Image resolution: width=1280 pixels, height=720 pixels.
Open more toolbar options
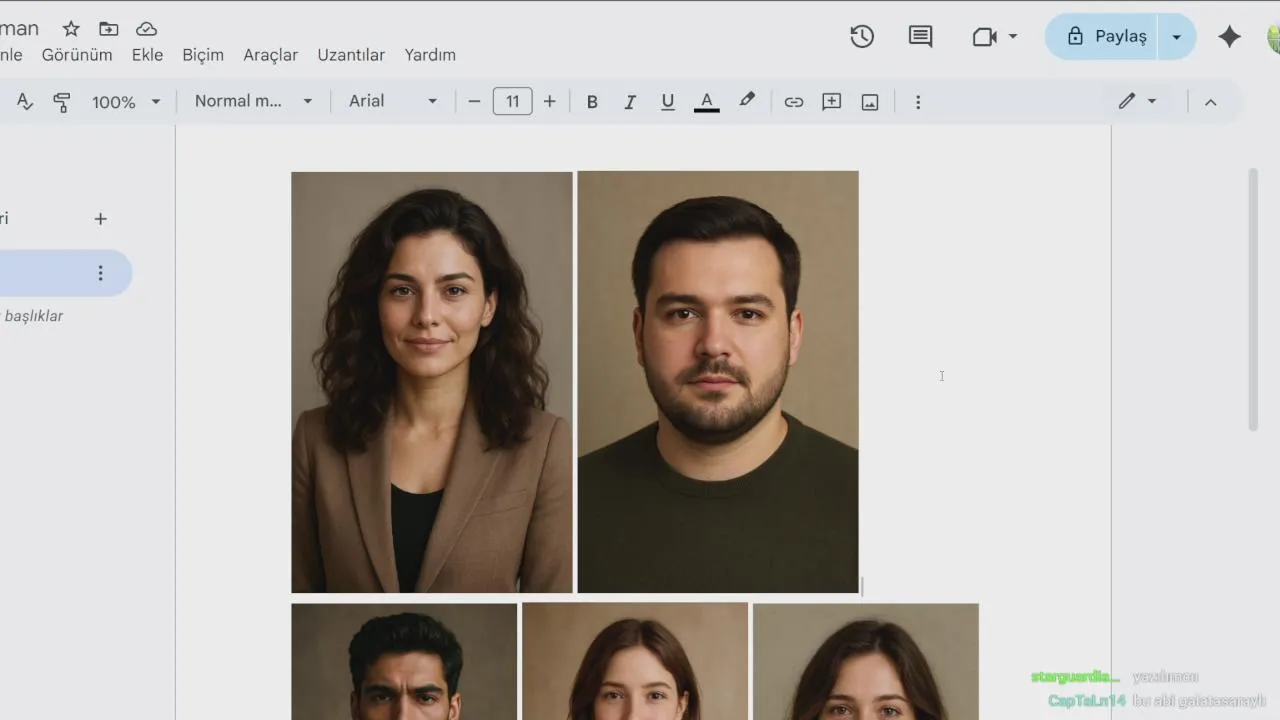tap(918, 102)
